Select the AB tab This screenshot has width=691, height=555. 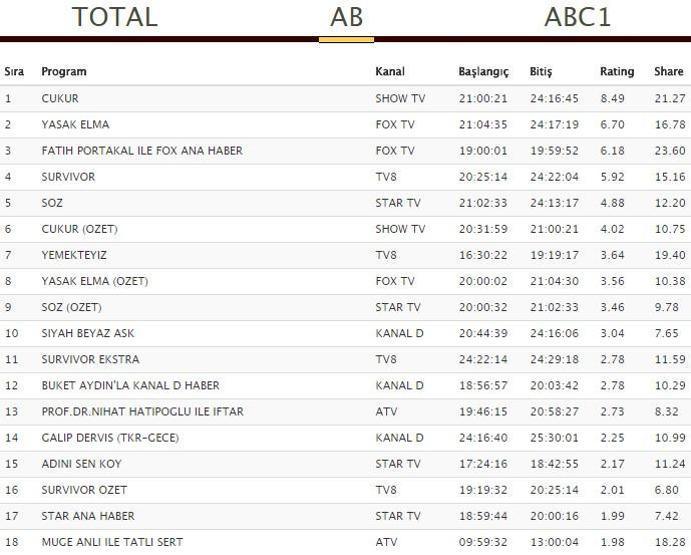pyautogui.click(x=346, y=17)
